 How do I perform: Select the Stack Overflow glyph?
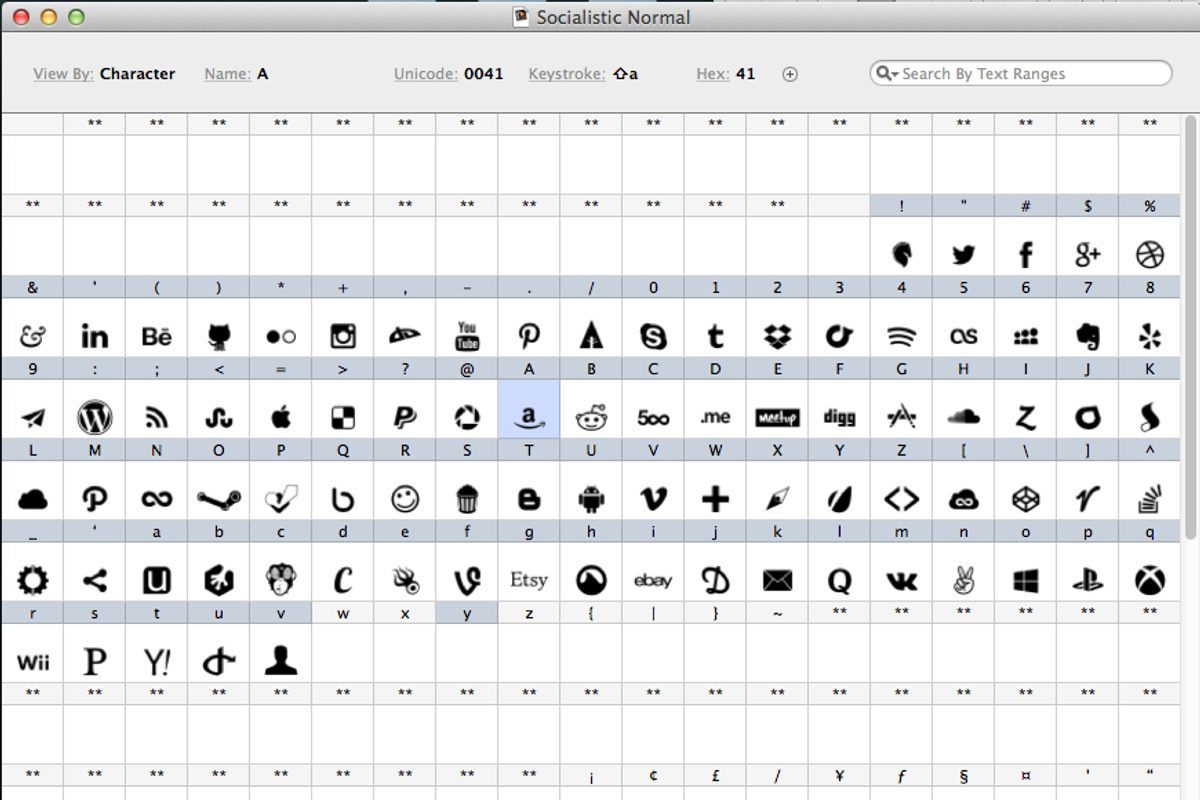coord(1150,498)
